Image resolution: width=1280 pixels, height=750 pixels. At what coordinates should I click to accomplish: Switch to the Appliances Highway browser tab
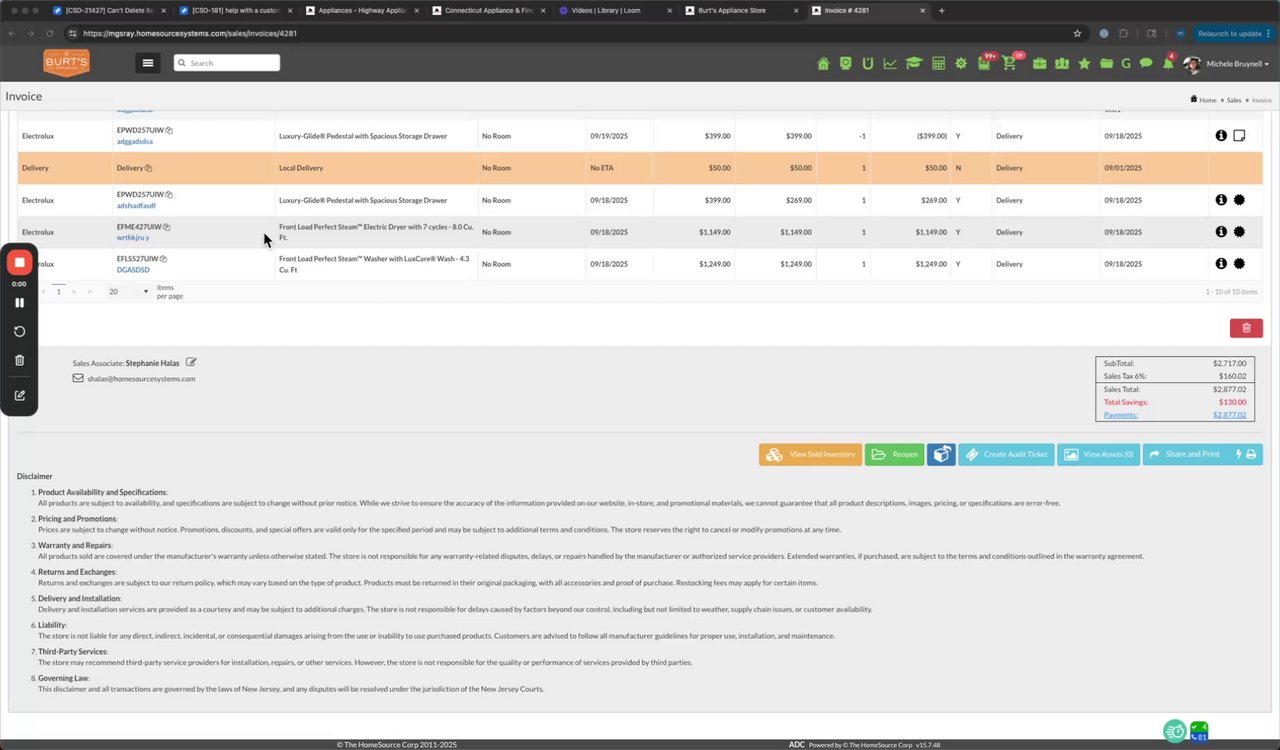coord(362,10)
